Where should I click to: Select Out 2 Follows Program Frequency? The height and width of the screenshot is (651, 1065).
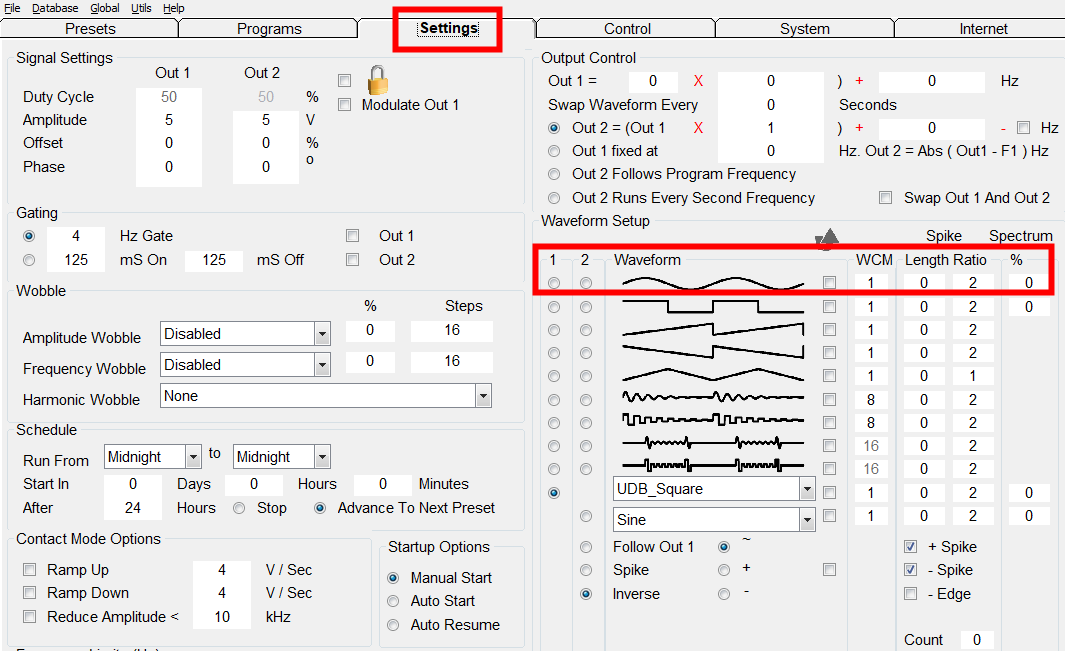click(x=554, y=174)
